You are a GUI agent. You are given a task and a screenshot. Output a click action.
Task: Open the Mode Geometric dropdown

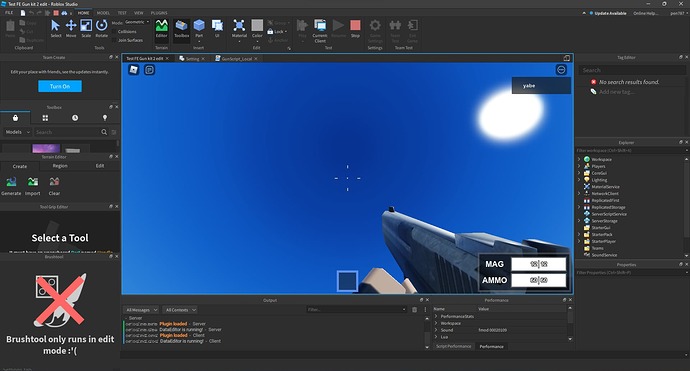click(137, 22)
